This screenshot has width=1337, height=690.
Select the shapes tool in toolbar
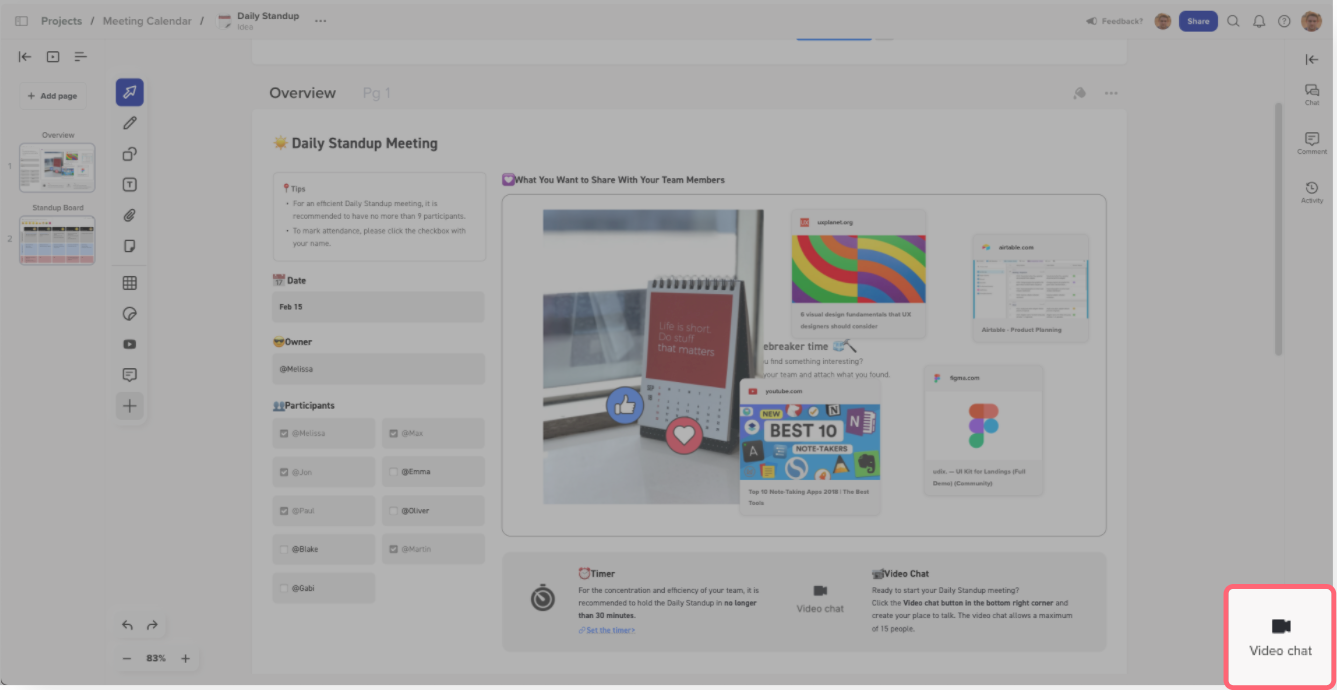click(x=129, y=154)
